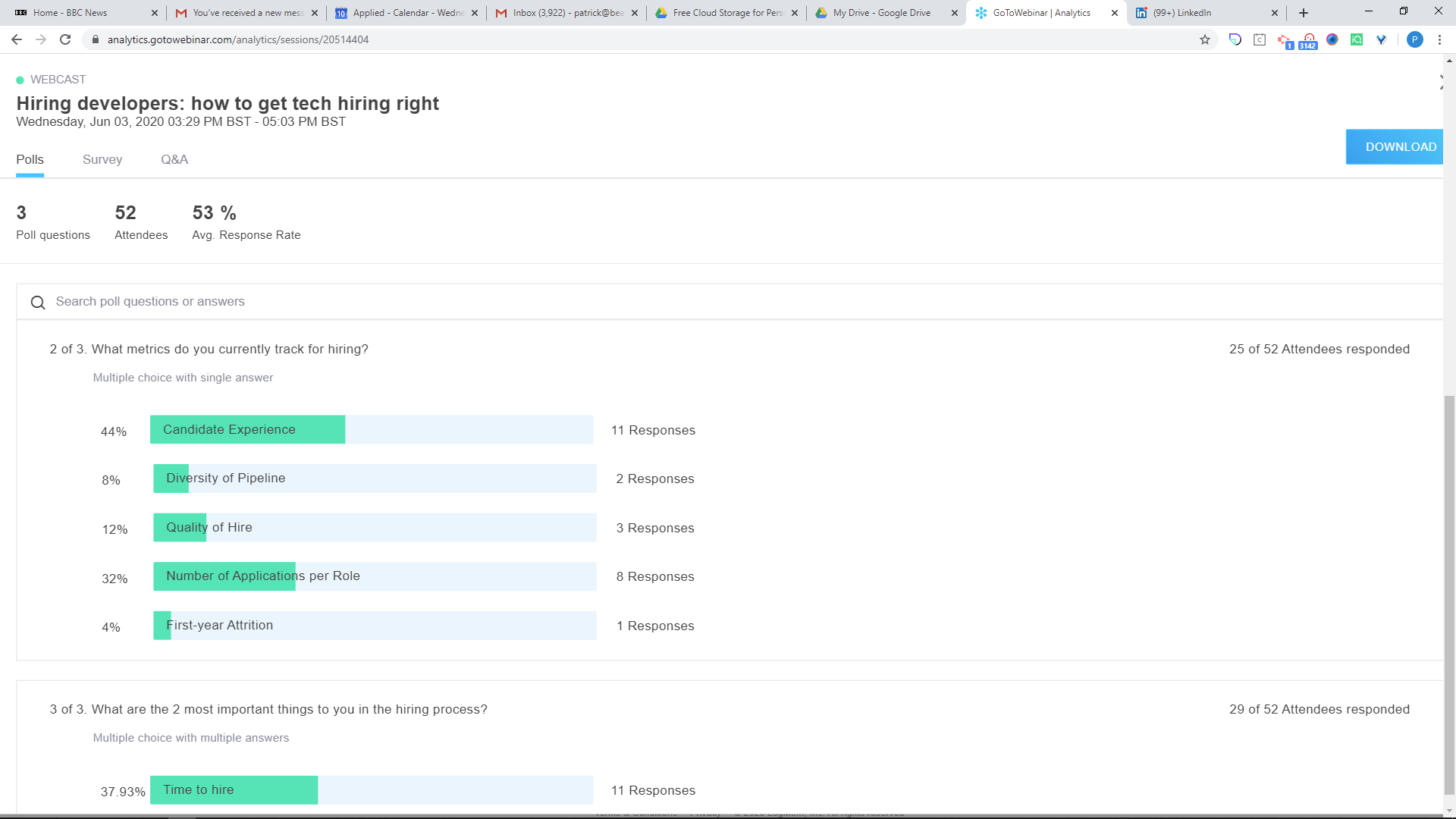Switch to the My Drive - Google Drive tab

881,13
